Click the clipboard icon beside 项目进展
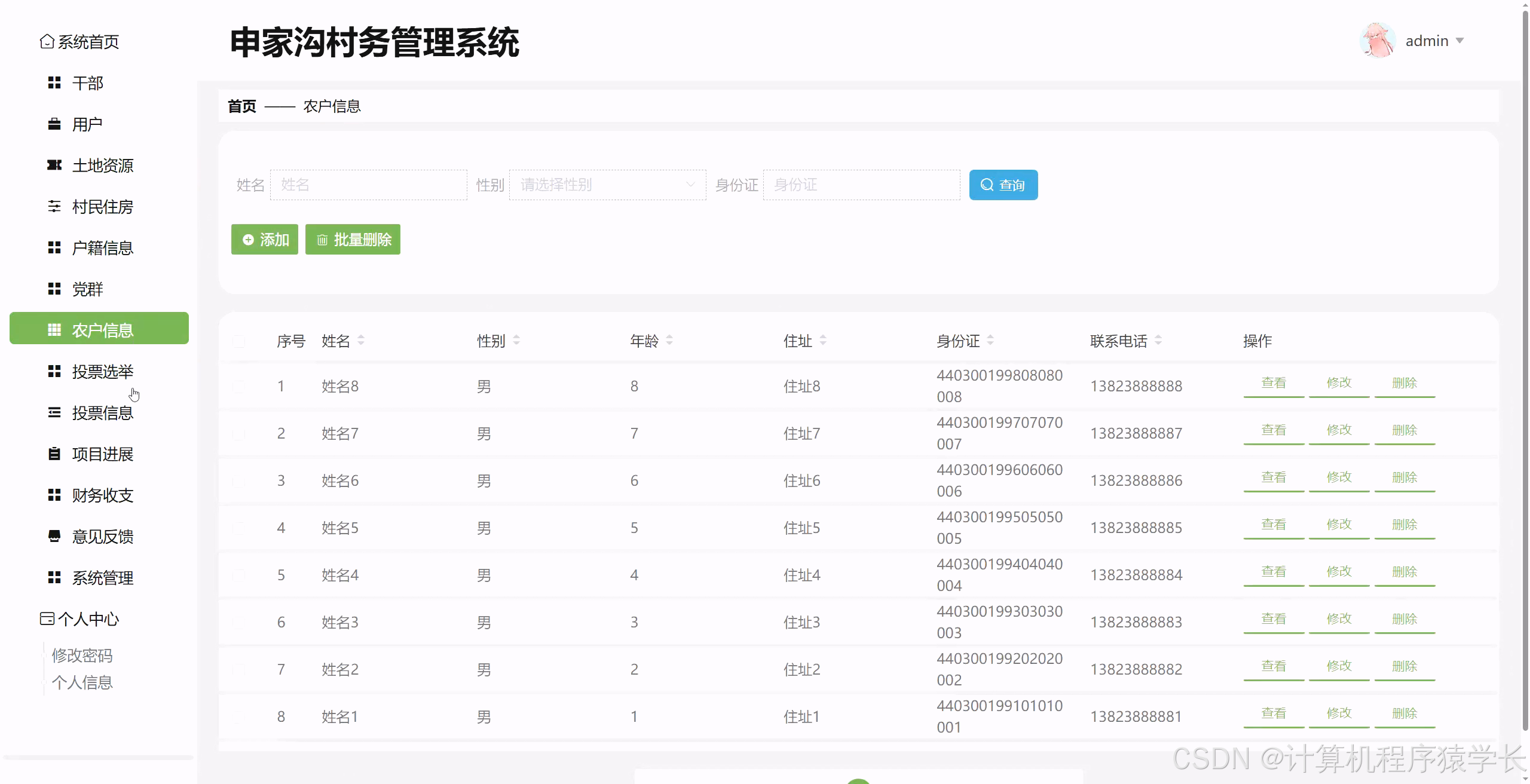Screen dimensions: 1530x784 (x=54, y=454)
